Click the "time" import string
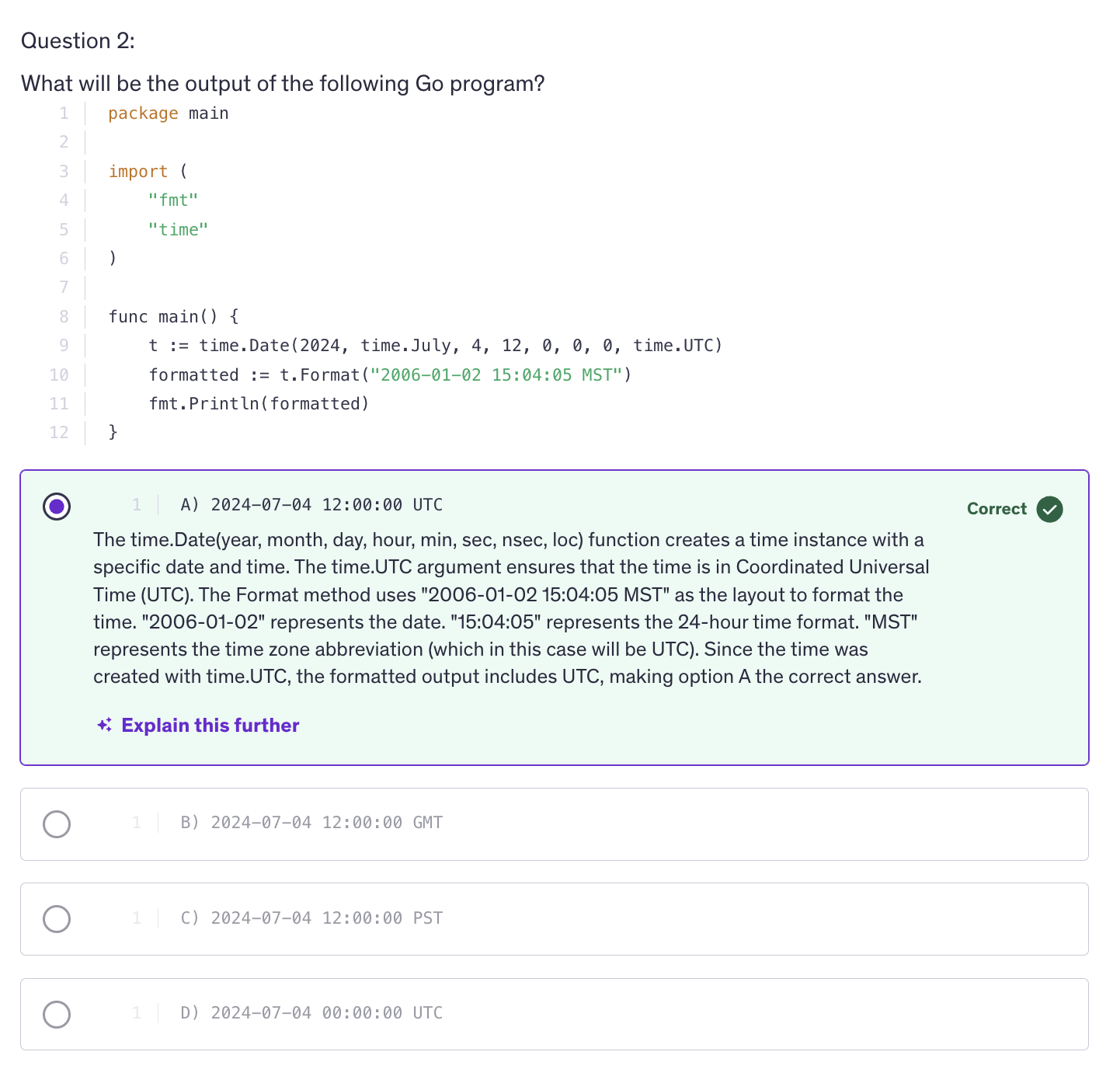 coord(178,230)
